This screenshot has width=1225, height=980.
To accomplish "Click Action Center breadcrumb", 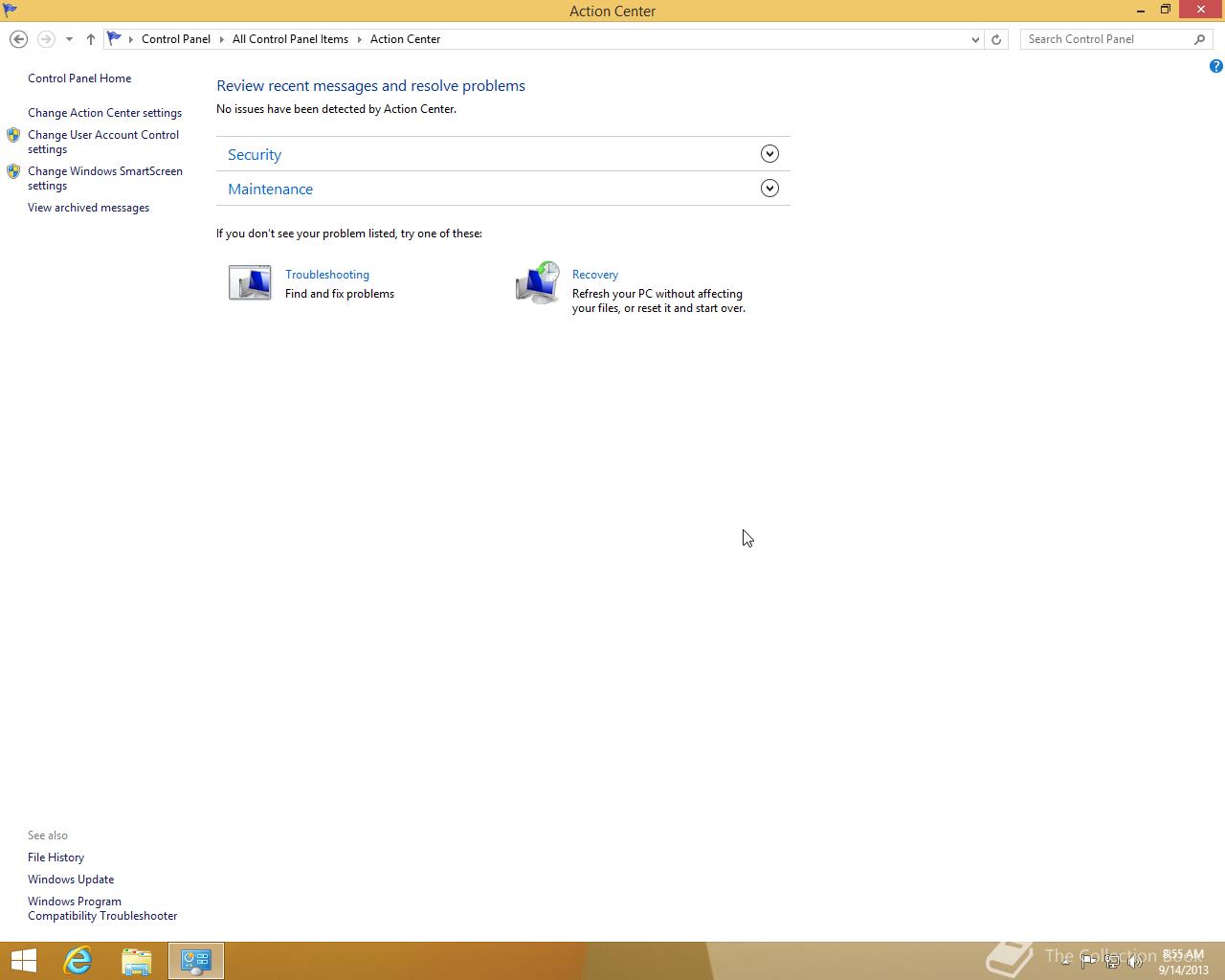I will 406,39.
